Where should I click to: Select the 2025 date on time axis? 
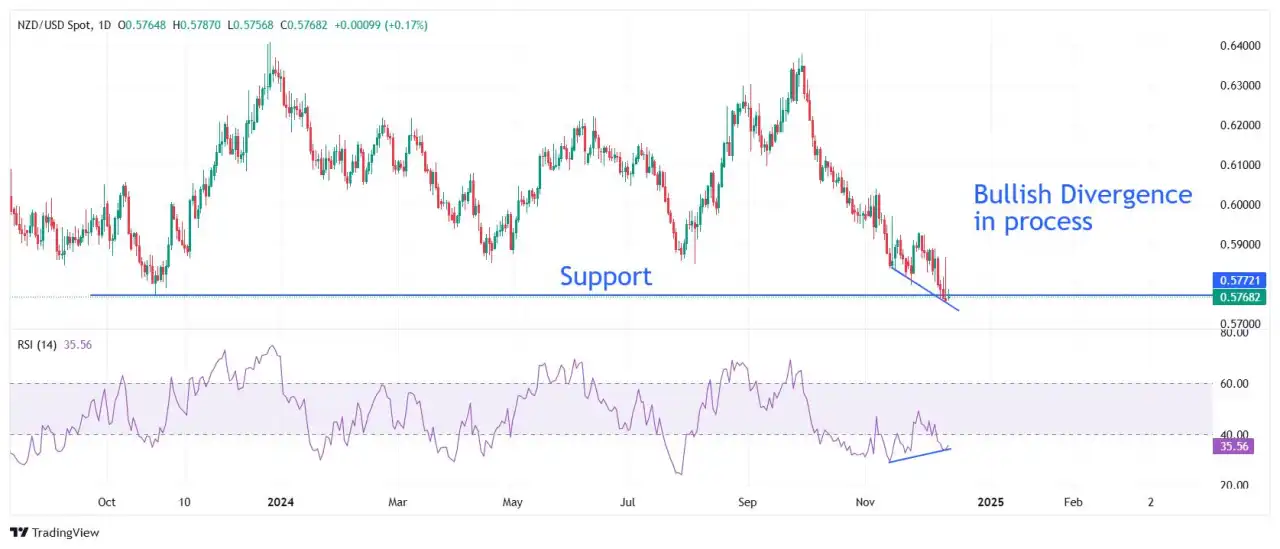coord(991,502)
